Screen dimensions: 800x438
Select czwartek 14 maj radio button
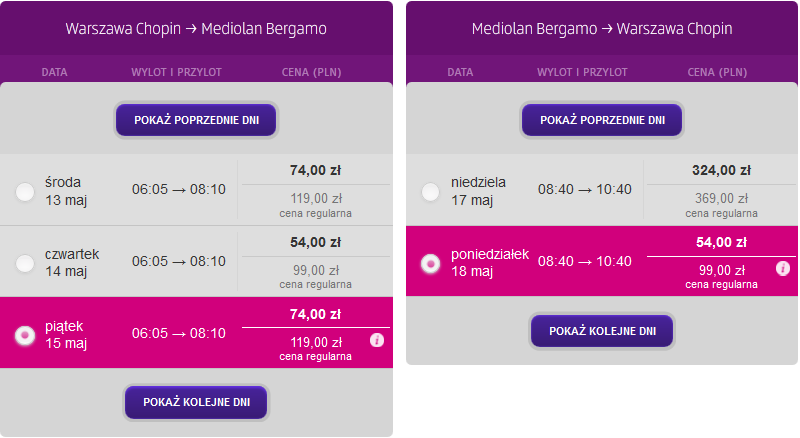point(25,263)
